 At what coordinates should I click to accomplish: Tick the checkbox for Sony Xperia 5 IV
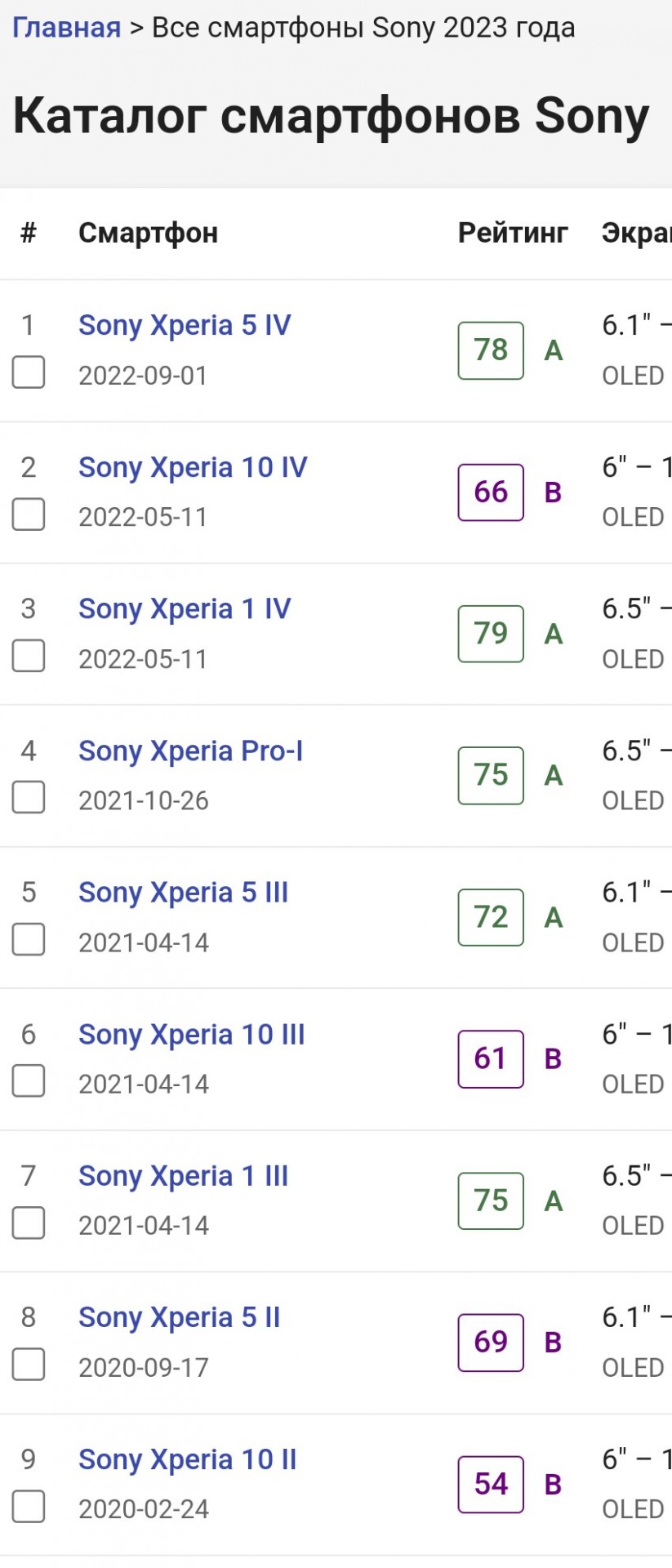[x=29, y=372]
